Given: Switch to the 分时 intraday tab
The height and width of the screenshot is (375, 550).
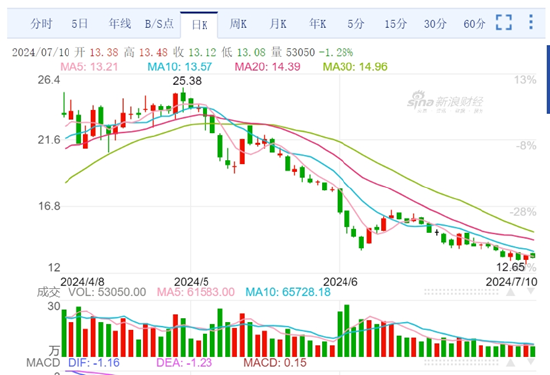Looking at the screenshot, I should 41,24.
